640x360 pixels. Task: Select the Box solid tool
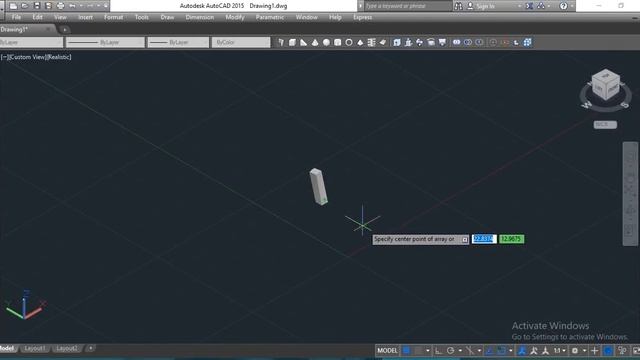click(x=292, y=42)
